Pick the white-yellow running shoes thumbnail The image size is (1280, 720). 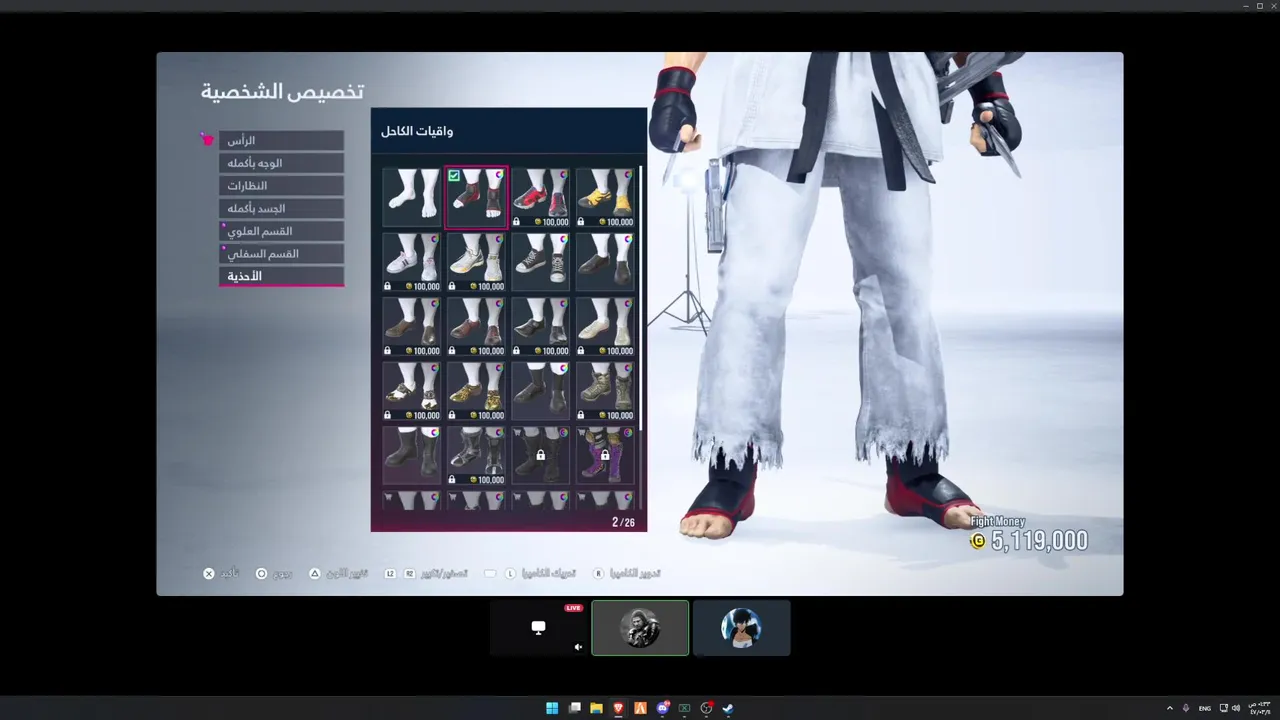pos(476,263)
